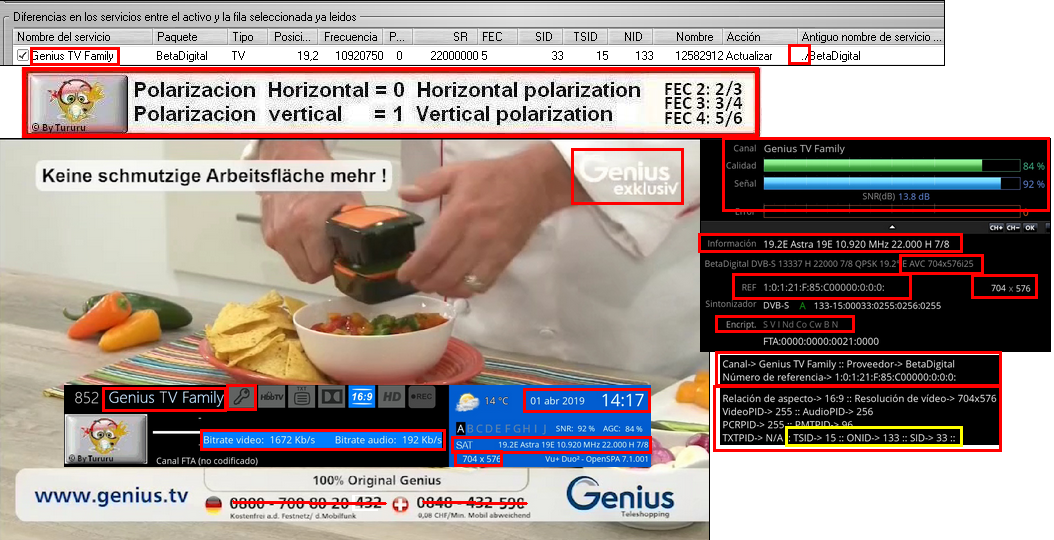The image size is (1054, 540).
Task: Click the Encript. S V I Nd Co Cw B N row
Action: point(782,324)
